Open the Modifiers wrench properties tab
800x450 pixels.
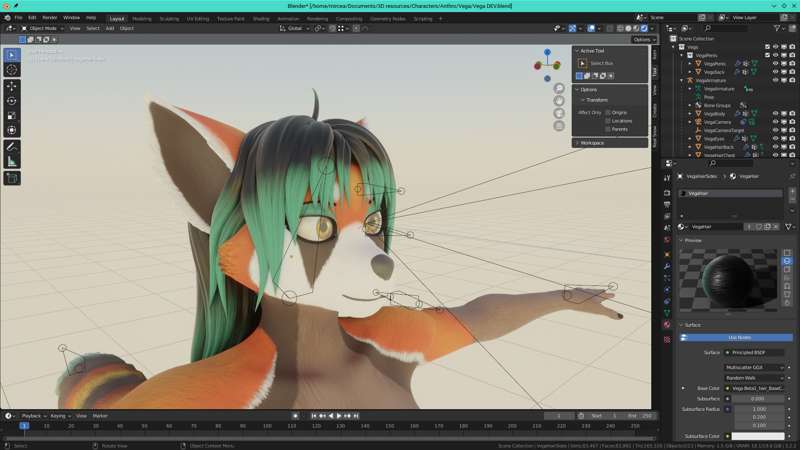pos(667,267)
